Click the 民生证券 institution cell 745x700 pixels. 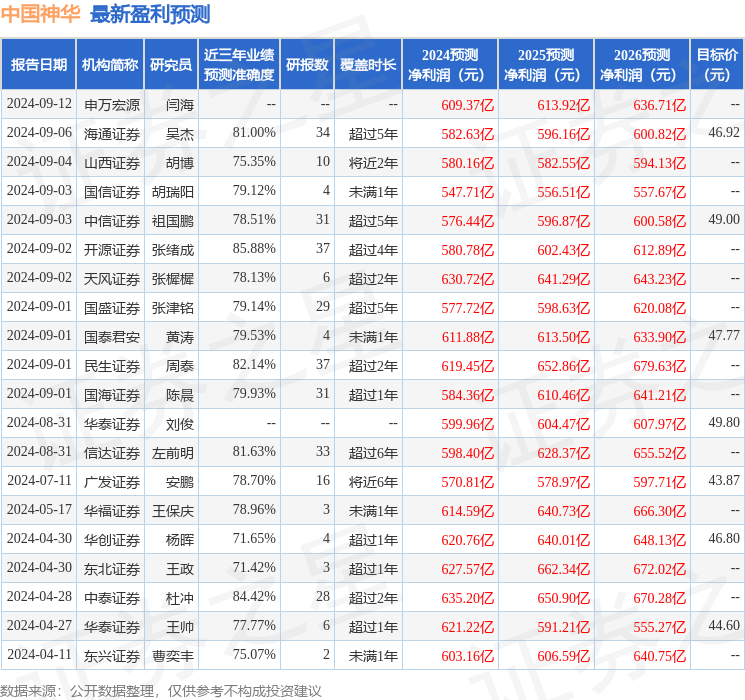coord(112,365)
